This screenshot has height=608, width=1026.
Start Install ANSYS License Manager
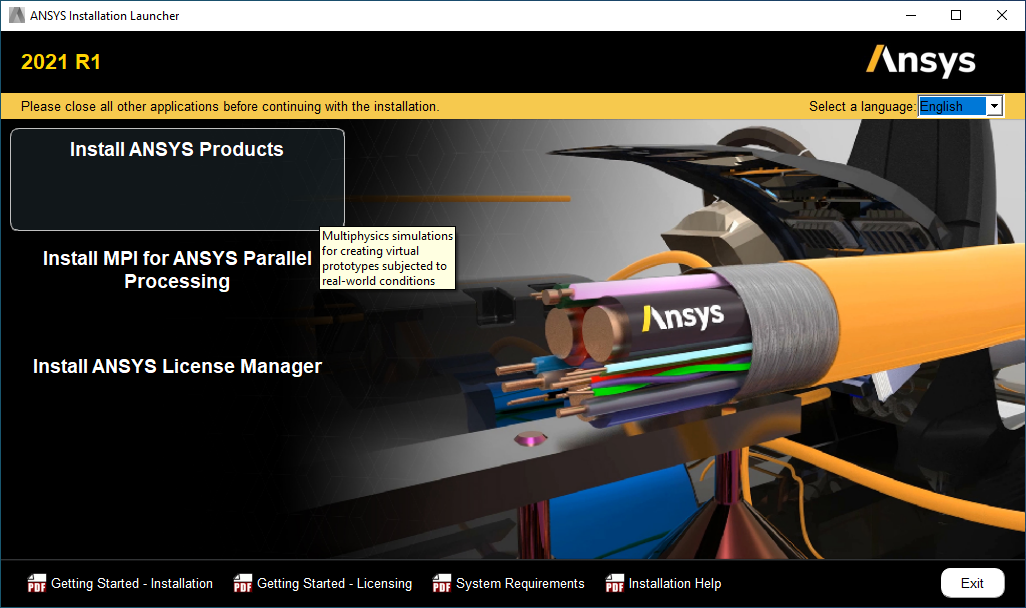176,366
